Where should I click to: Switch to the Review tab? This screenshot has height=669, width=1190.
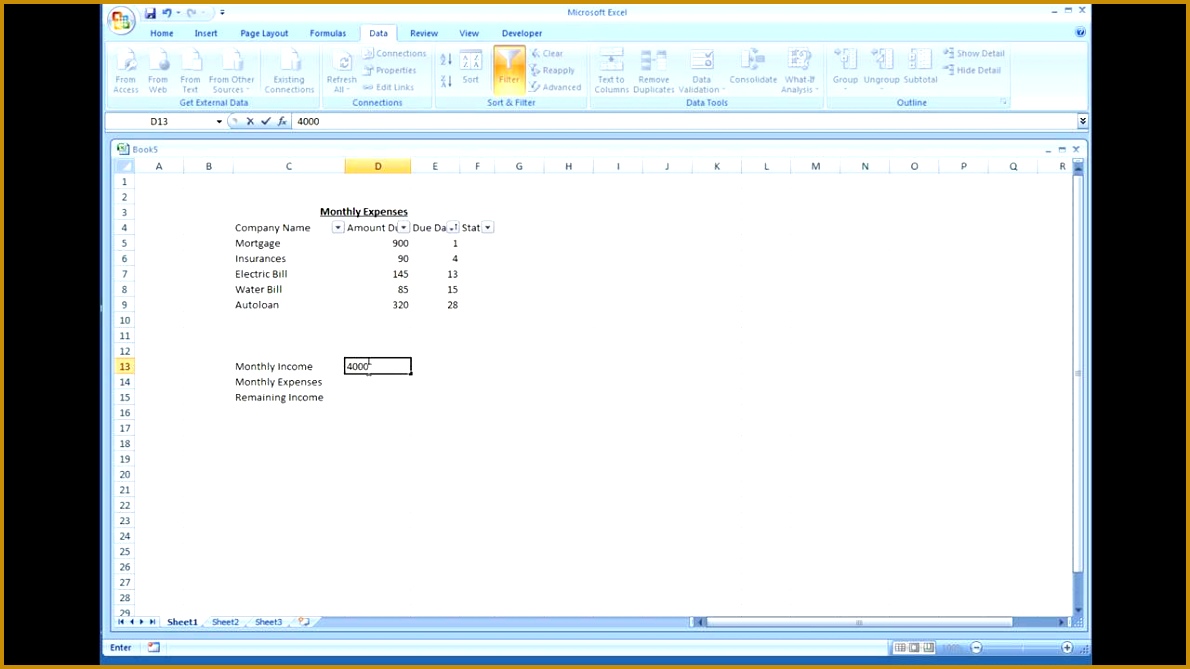(423, 33)
